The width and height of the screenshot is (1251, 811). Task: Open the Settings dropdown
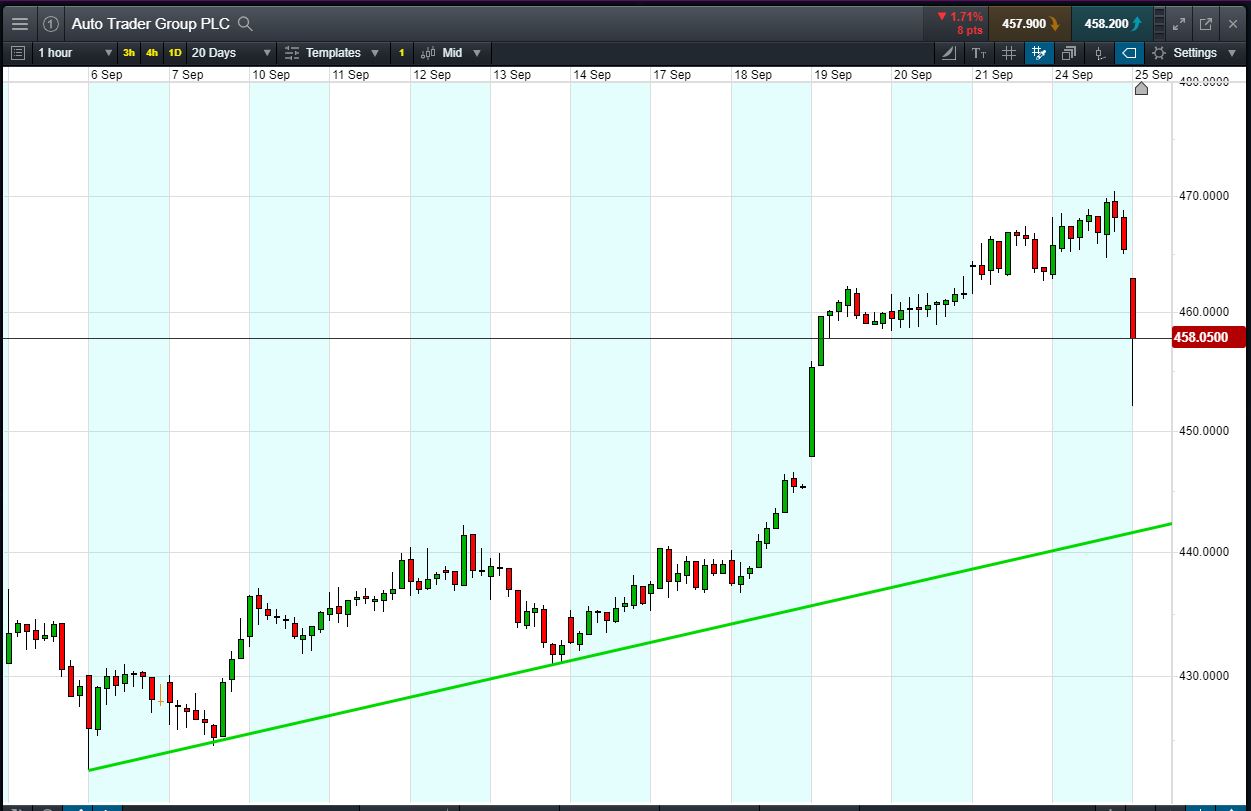tap(1193, 52)
